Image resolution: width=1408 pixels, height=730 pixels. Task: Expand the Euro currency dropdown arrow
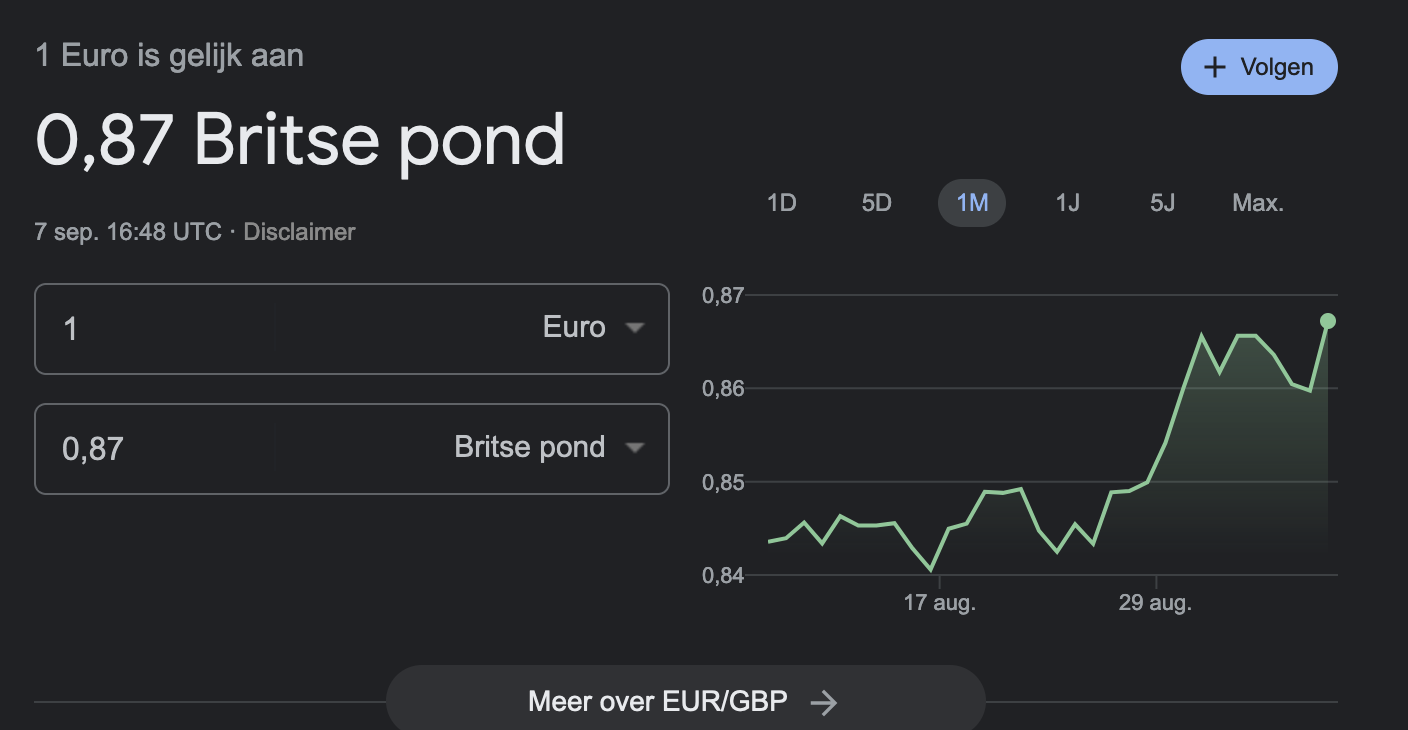pyautogui.click(x=634, y=328)
